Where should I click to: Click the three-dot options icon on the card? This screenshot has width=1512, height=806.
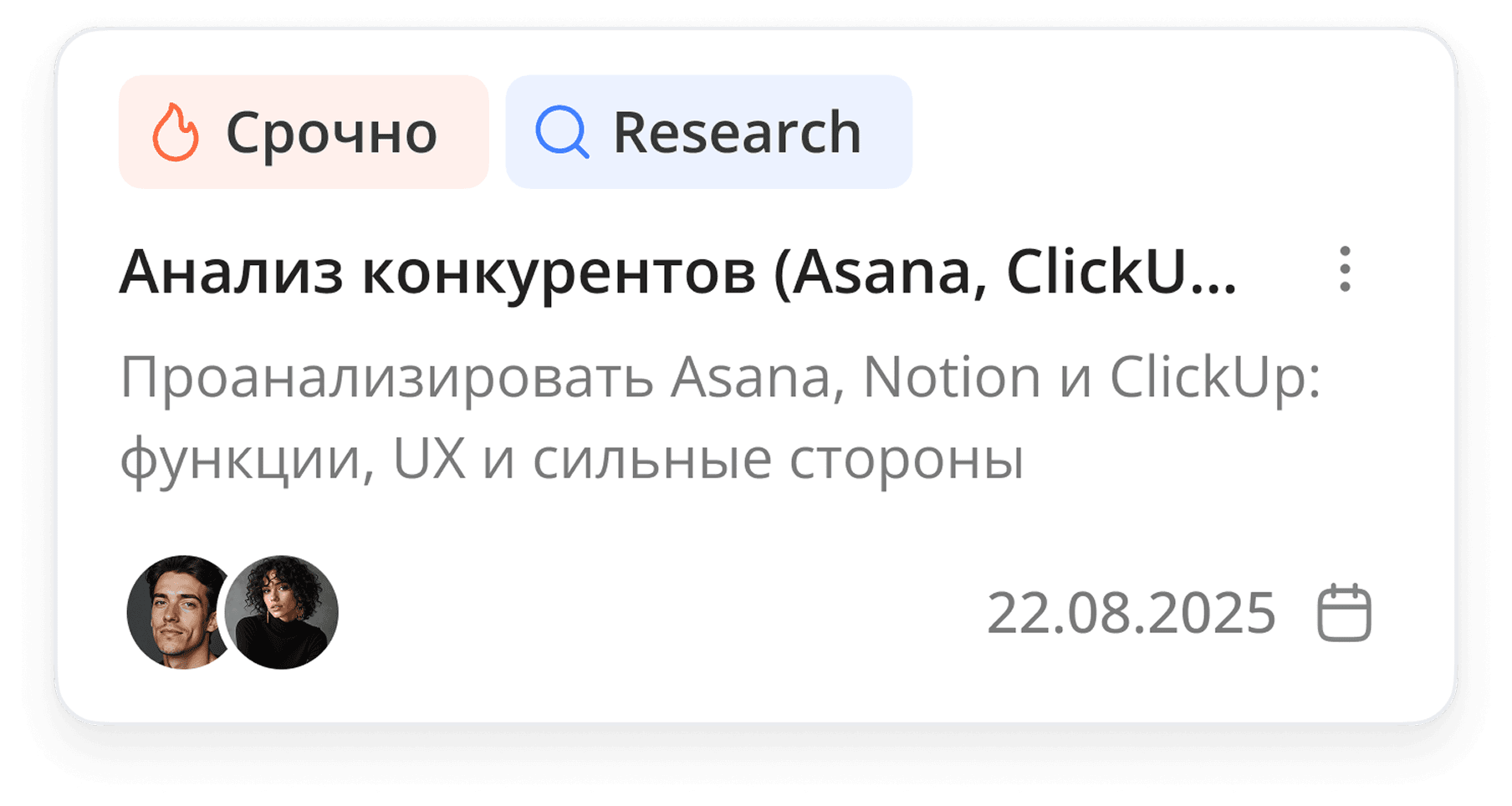1346,270
